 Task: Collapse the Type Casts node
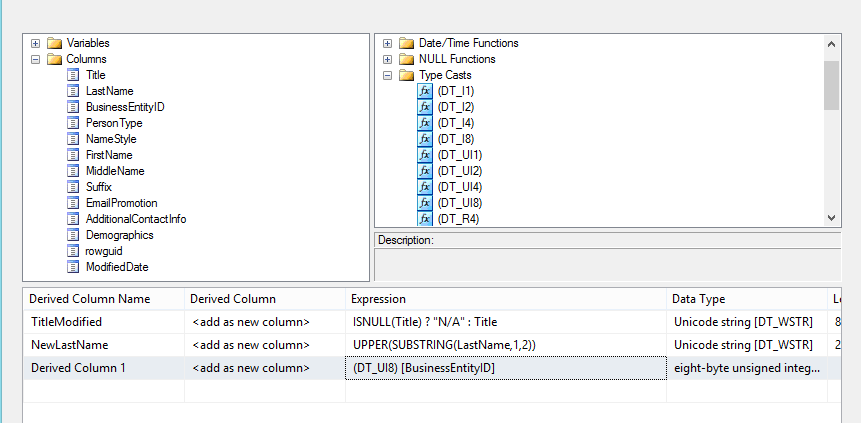click(388, 75)
